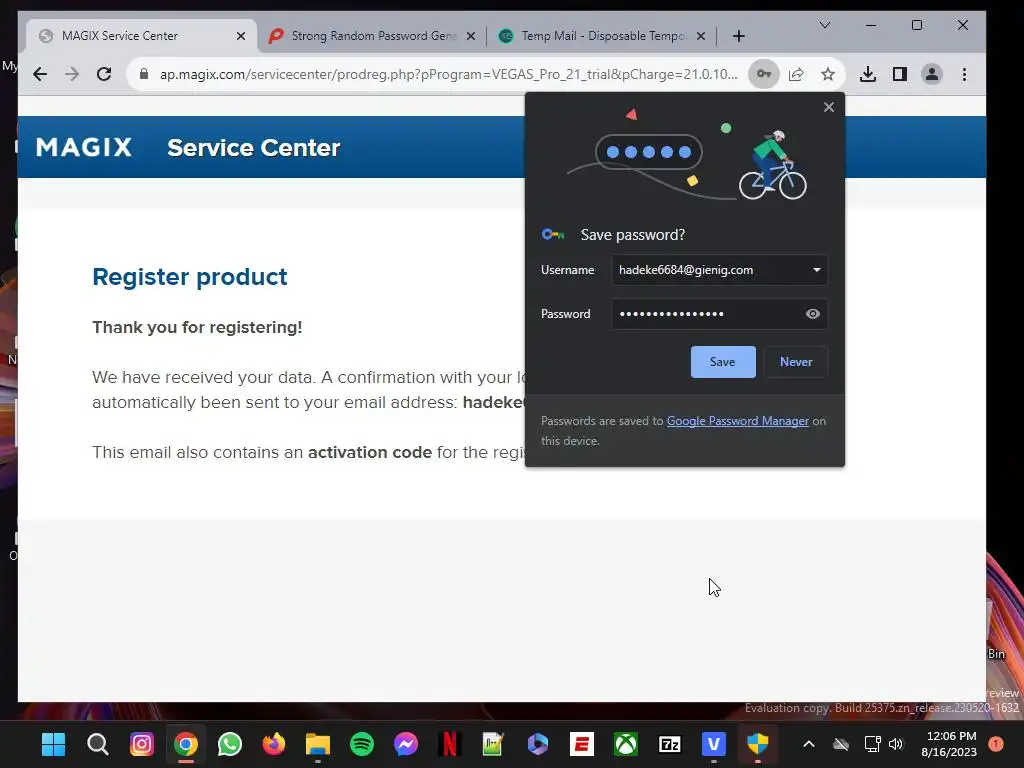Screen dimensions: 1024x768
Task: Click the Chrome taskbar icon
Action: click(185, 744)
